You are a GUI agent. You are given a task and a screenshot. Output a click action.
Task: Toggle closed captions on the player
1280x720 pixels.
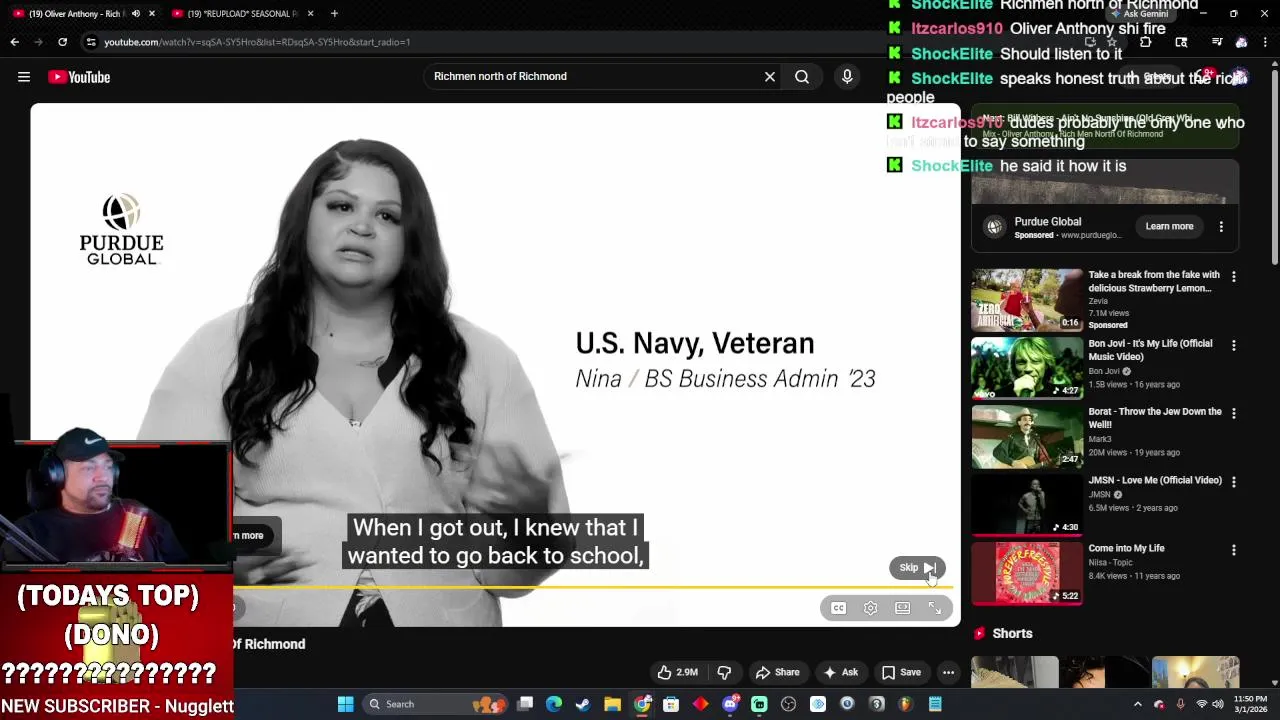click(x=839, y=608)
